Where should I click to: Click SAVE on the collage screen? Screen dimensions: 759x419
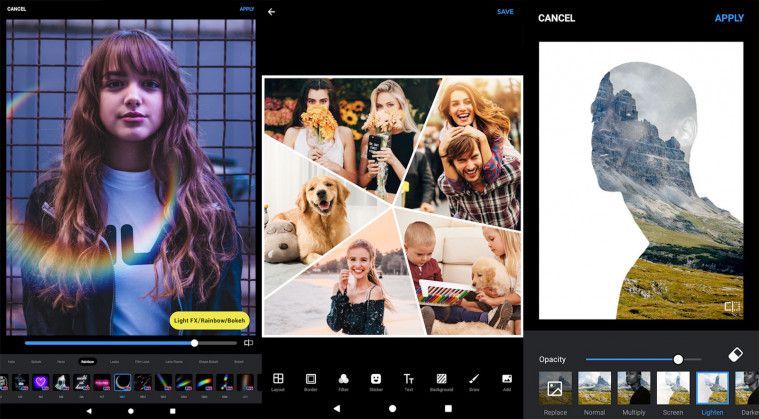coord(505,12)
